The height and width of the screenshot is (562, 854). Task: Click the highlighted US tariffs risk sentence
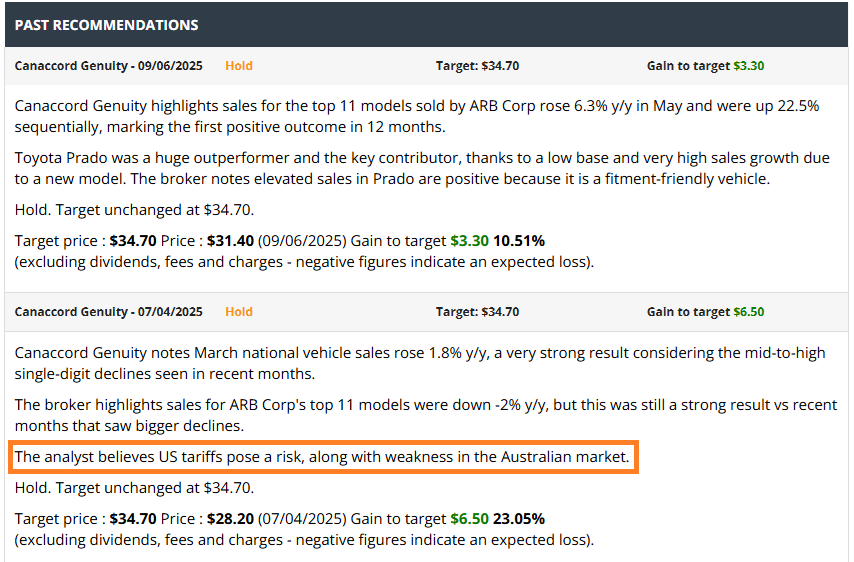pos(323,458)
